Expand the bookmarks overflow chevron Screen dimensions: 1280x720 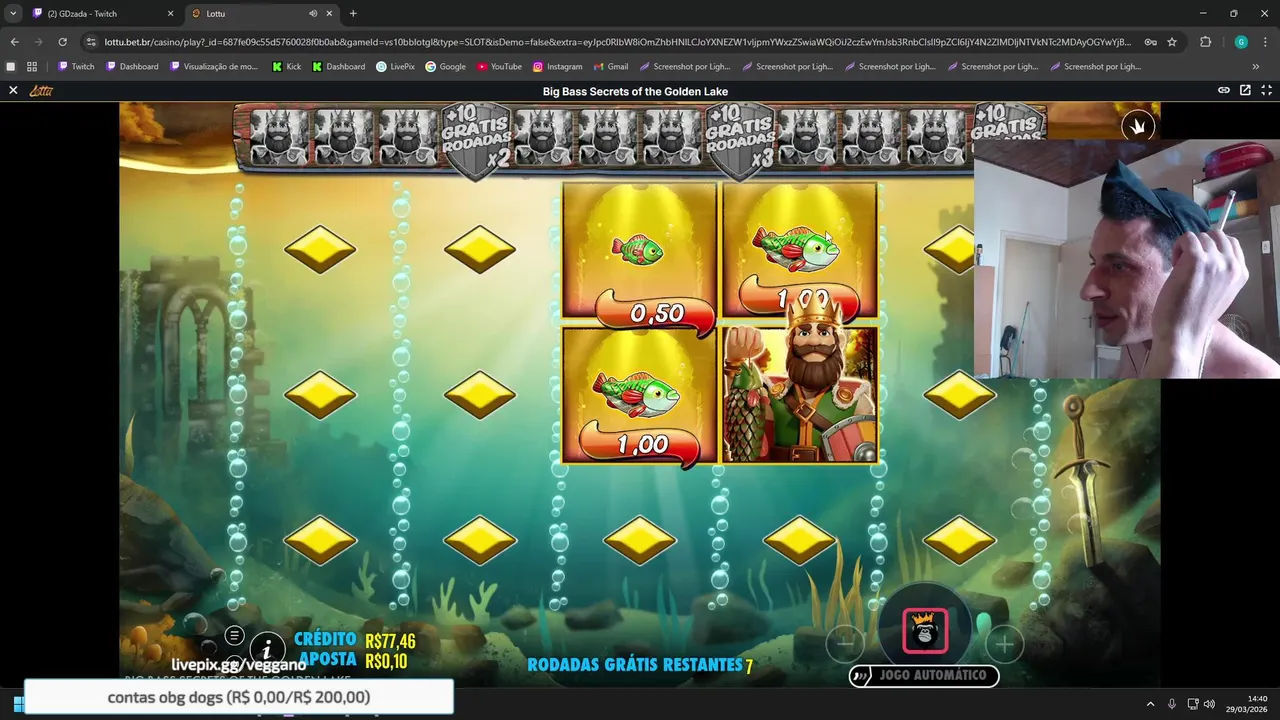(x=1256, y=67)
